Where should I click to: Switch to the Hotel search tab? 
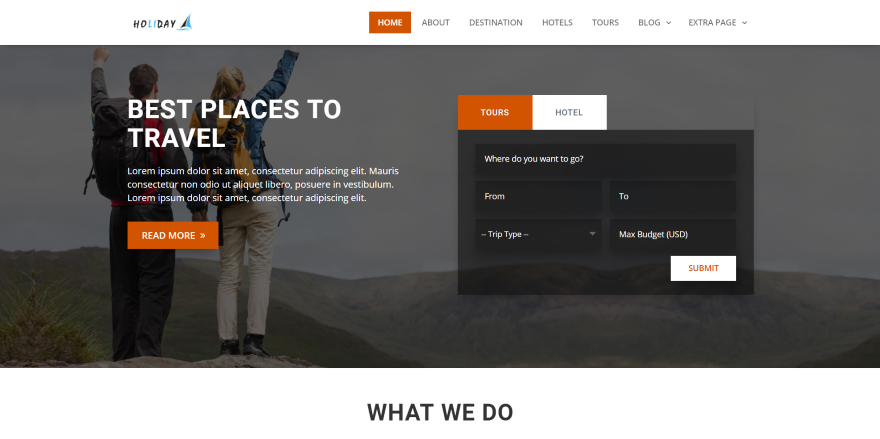point(569,112)
